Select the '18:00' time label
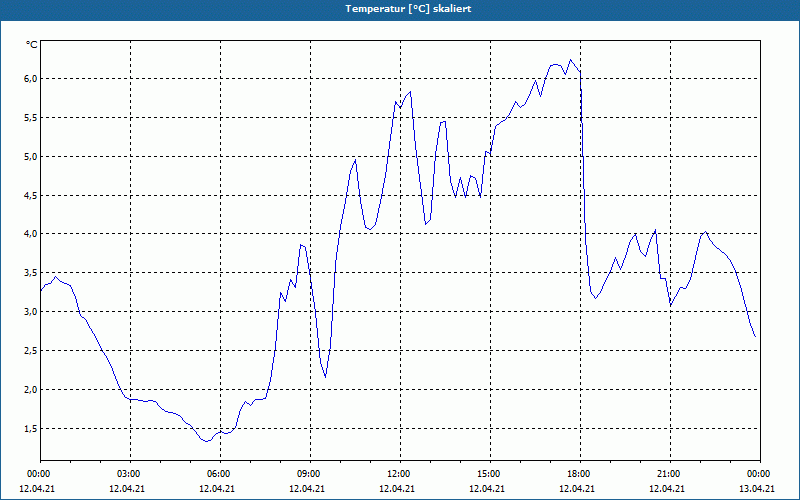The image size is (800, 500). tap(577, 474)
